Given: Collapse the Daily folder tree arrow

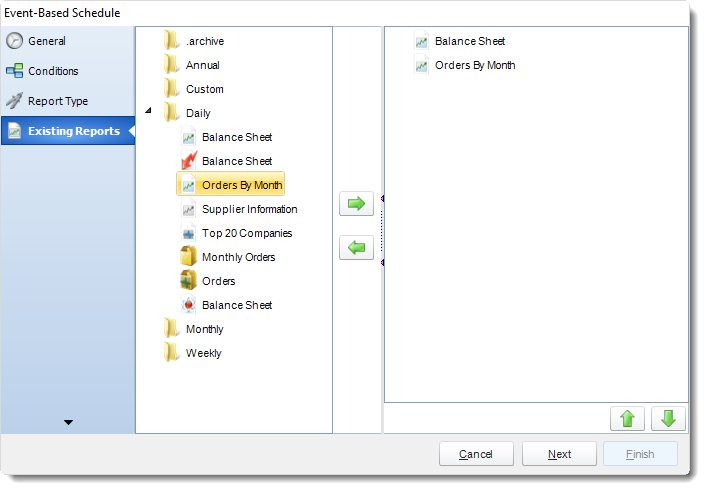Looking at the screenshot, I should [148, 110].
